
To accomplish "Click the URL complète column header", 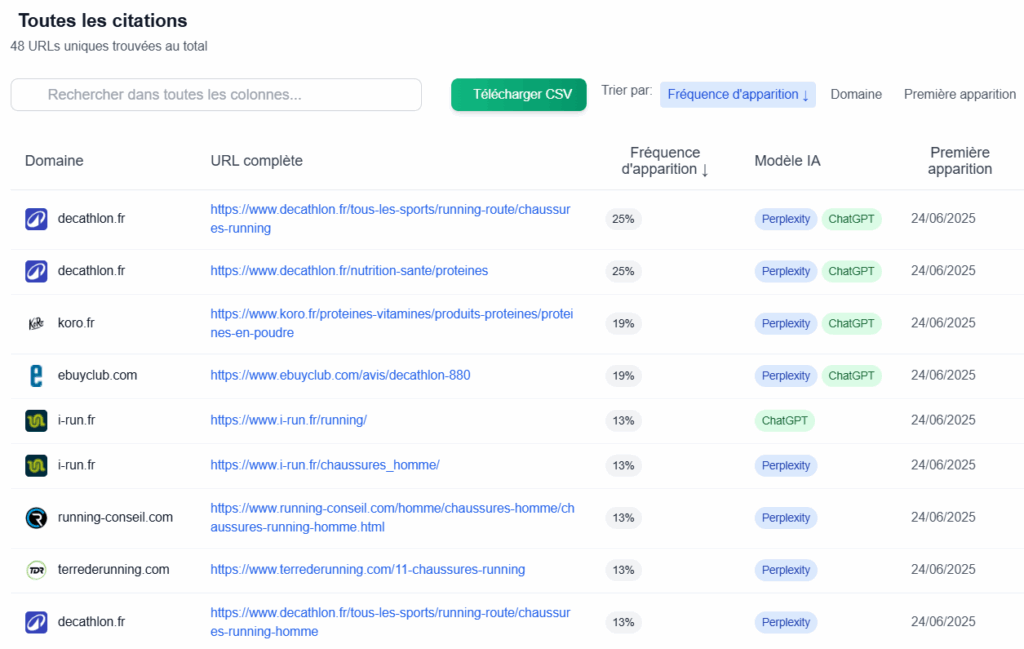I will click(x=257, y=161).
